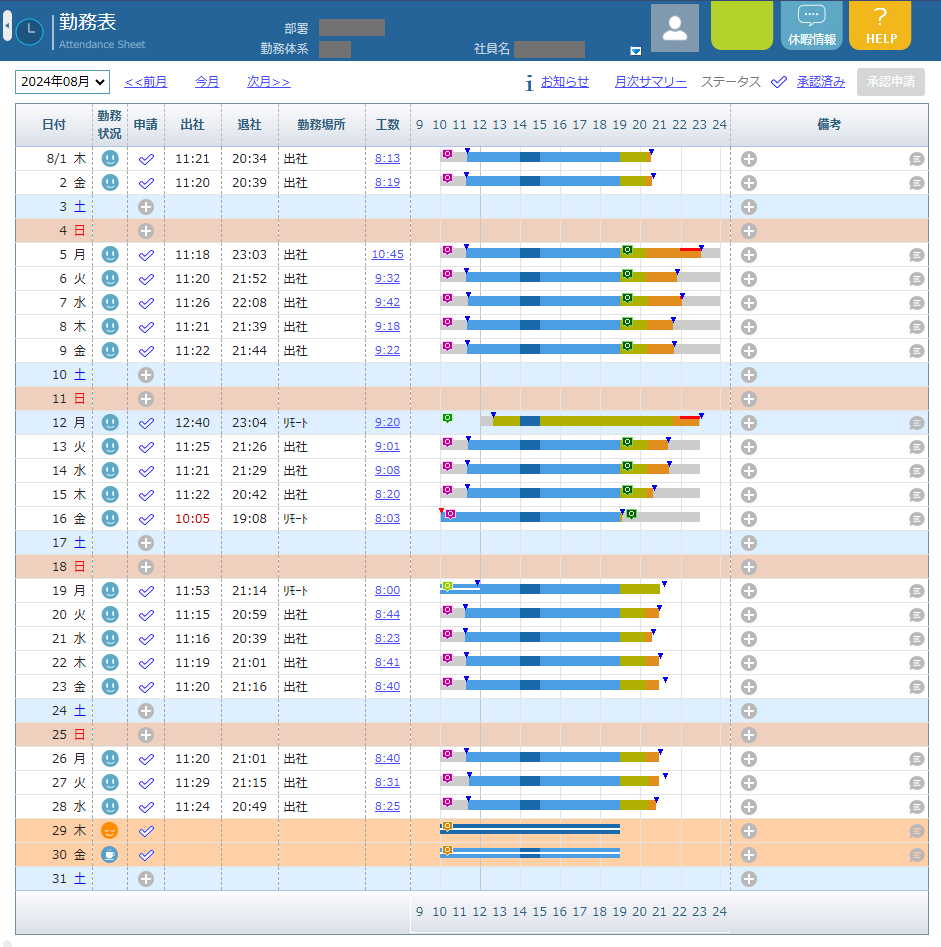The image size is (941, 947).
Task: Click the coffee cup status icon on 30日
Action: (x=110, y=855)
